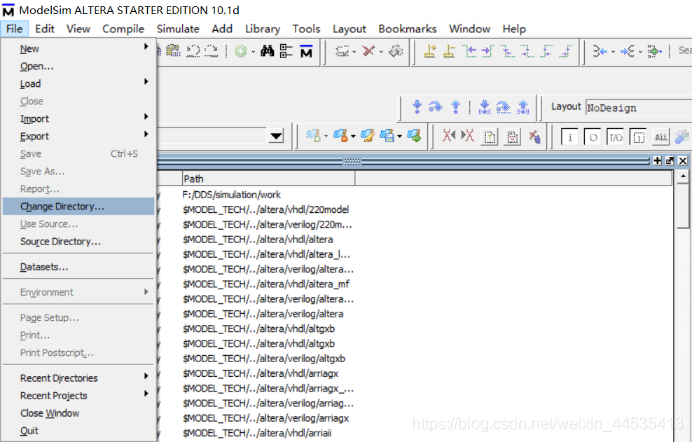The image size is (693, 442).
Task: Open the Tools menu
Action: coord(306,29)
